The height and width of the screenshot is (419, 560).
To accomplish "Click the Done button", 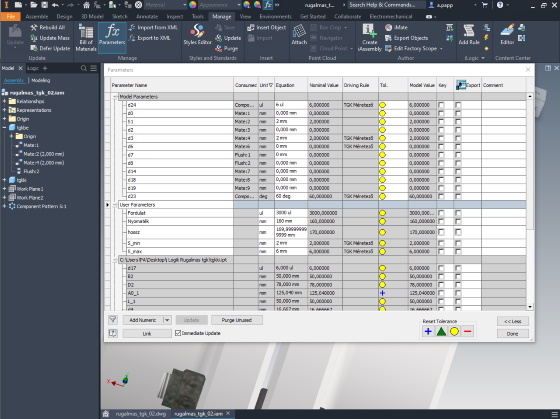I will 512,334.
